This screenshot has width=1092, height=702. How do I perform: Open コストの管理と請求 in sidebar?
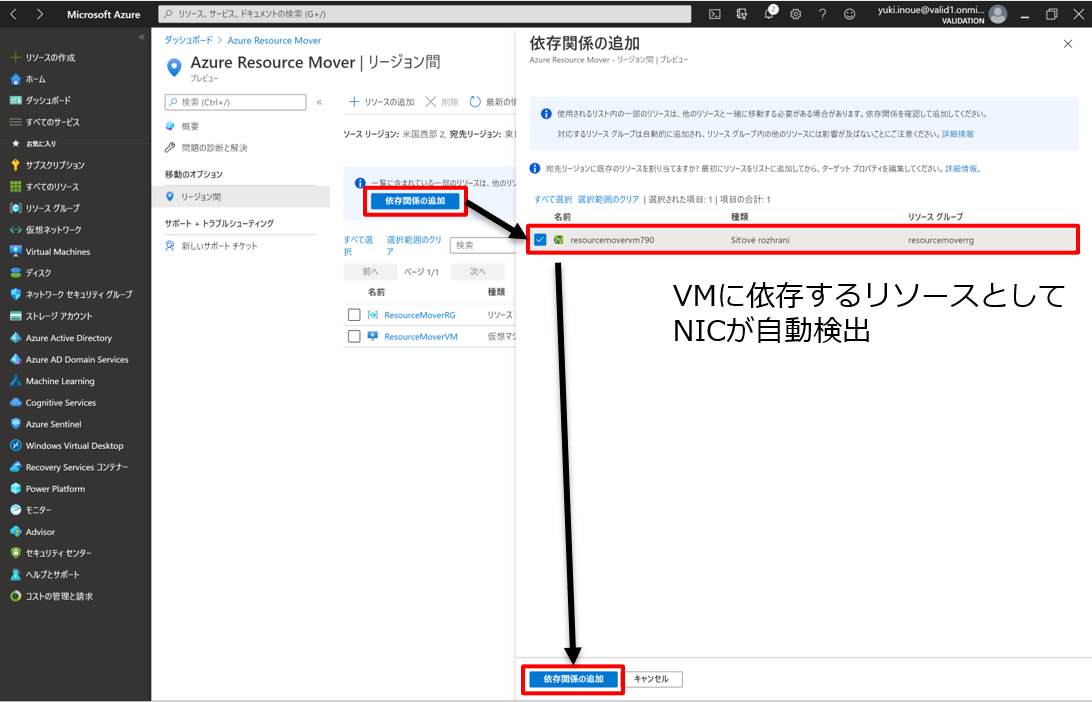click(x=52, y=596)
